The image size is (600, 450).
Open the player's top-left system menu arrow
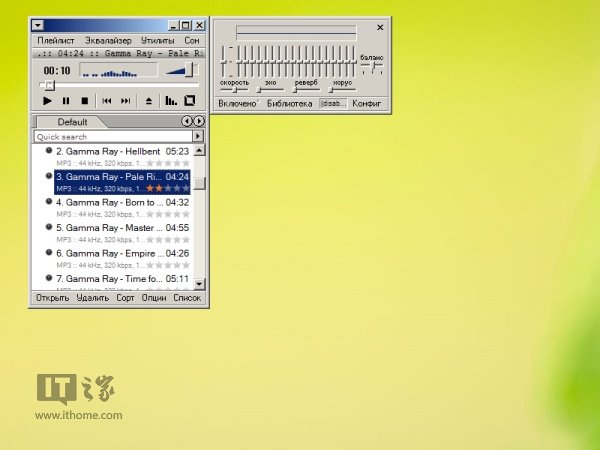37,24
